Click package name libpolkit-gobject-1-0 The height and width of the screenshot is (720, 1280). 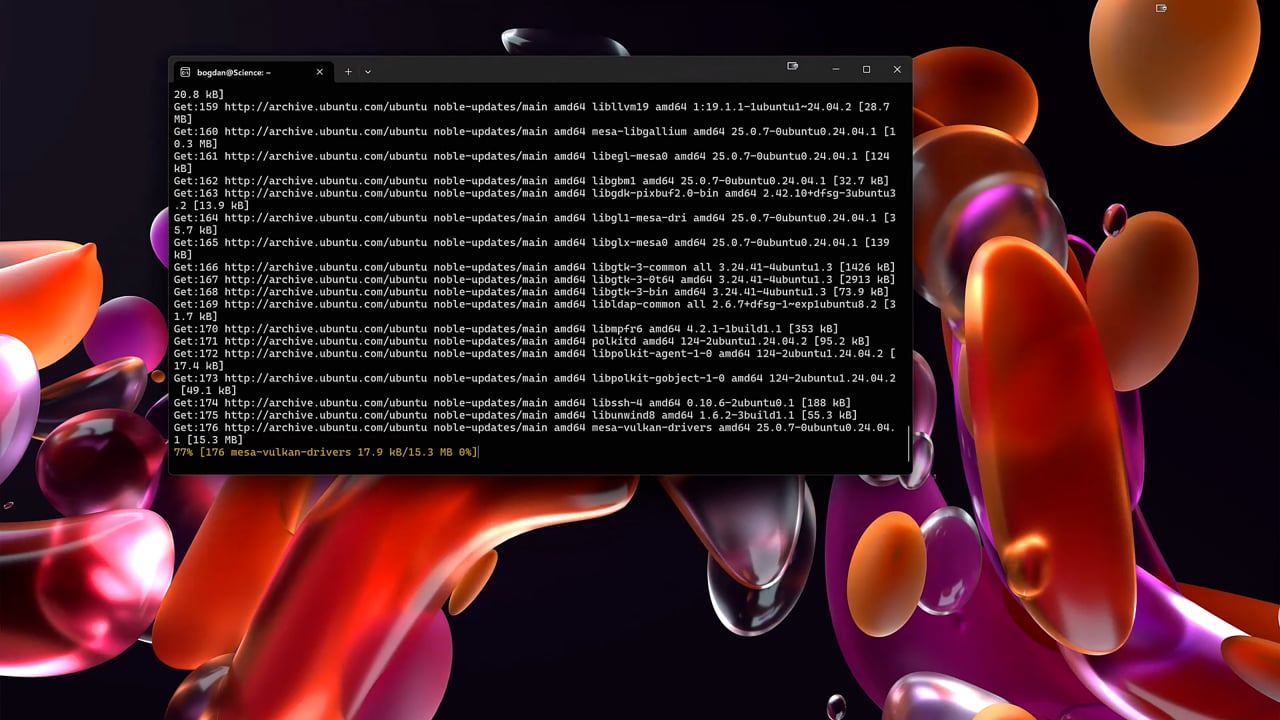click(x=658, y=378)
